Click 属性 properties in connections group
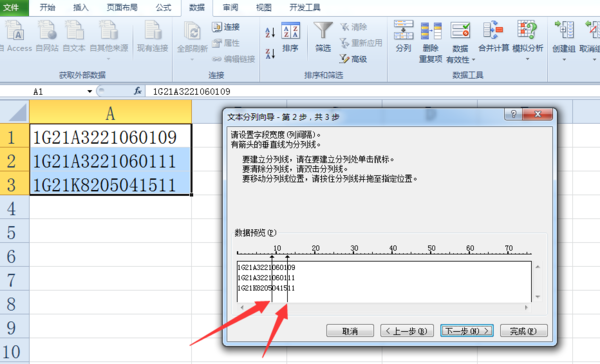 click(x=226, y=43)
